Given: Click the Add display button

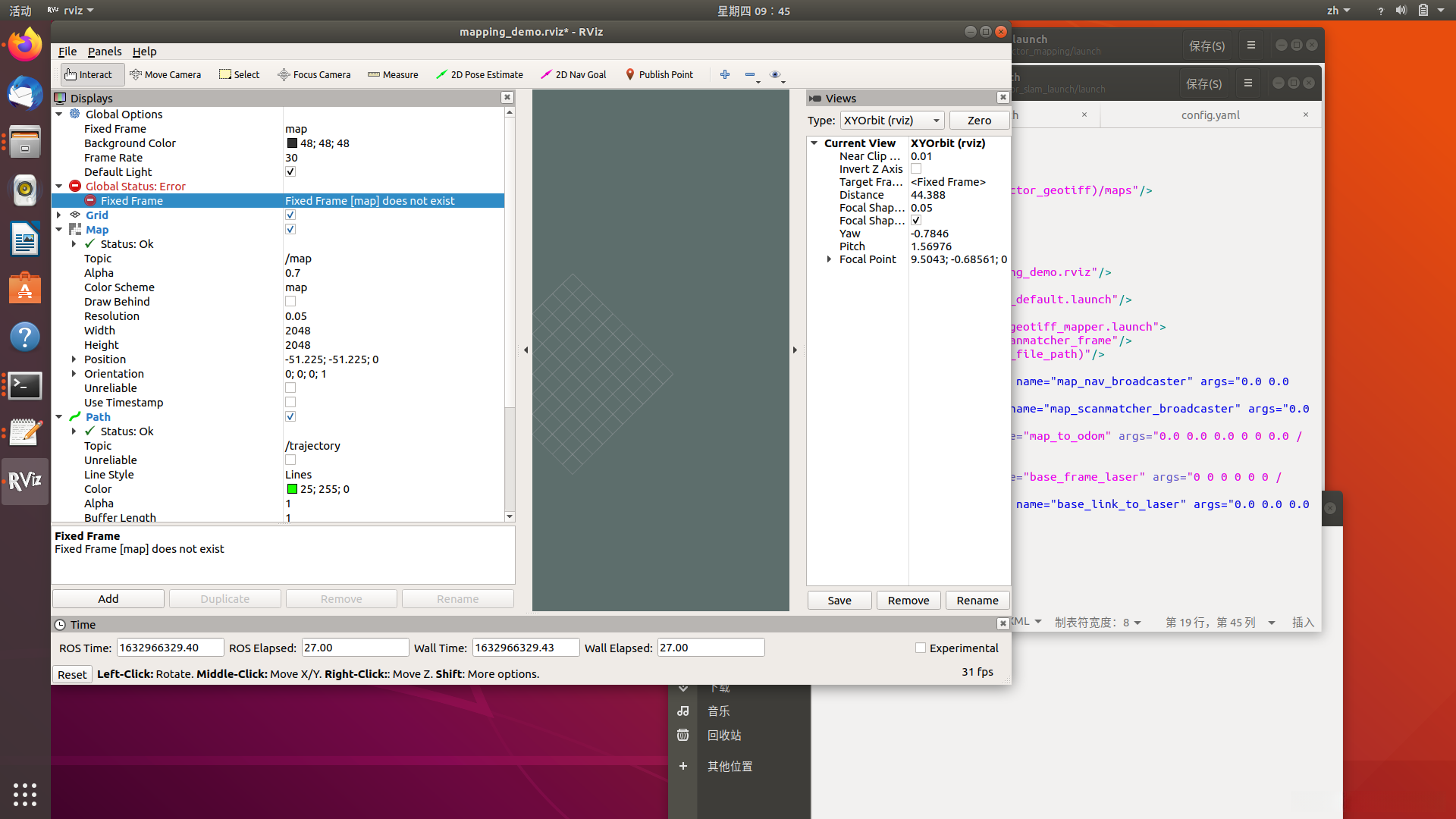Looking at the screenshot, I should pos(108,599).
